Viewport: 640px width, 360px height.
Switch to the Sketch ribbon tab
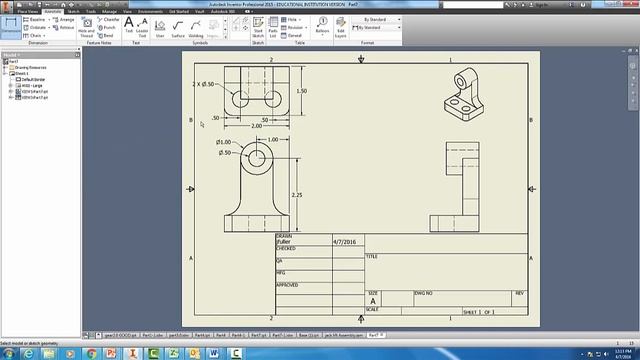coord(73,11)
